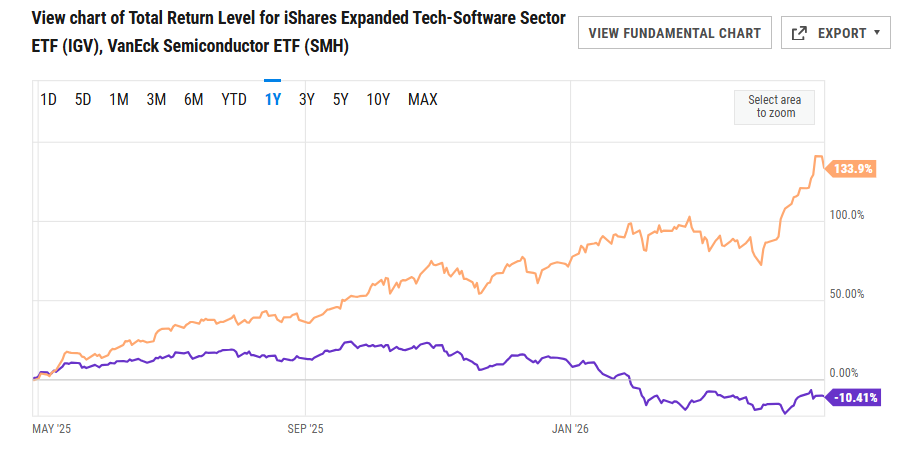Click the orange 133.9% value label
This screenshot has height=449, width=922.
854,169
